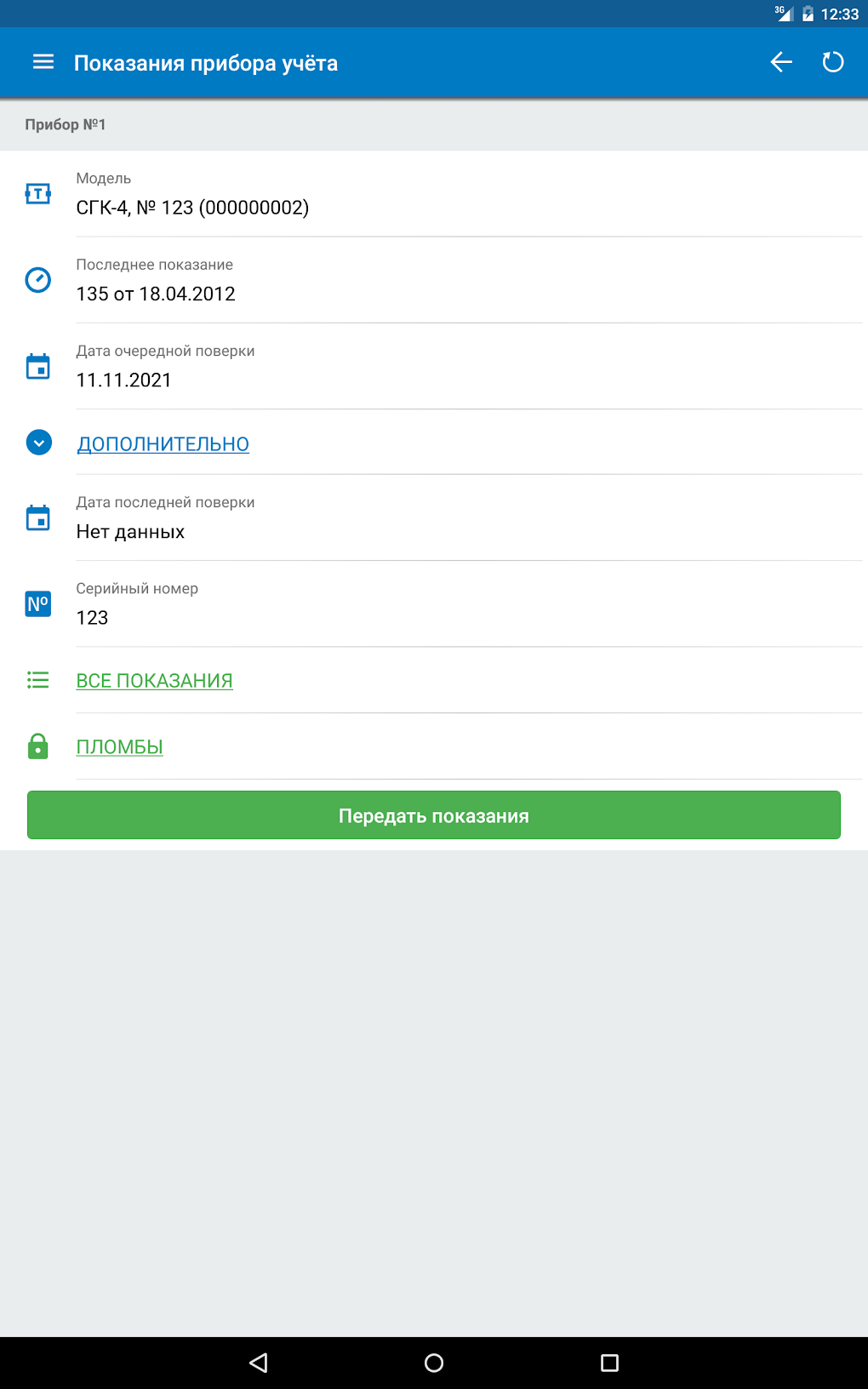The image size is (868, 1389).
Task: Open the ВСЕ ПОКАЗАНИЯ link
Action: coord(155,681)
